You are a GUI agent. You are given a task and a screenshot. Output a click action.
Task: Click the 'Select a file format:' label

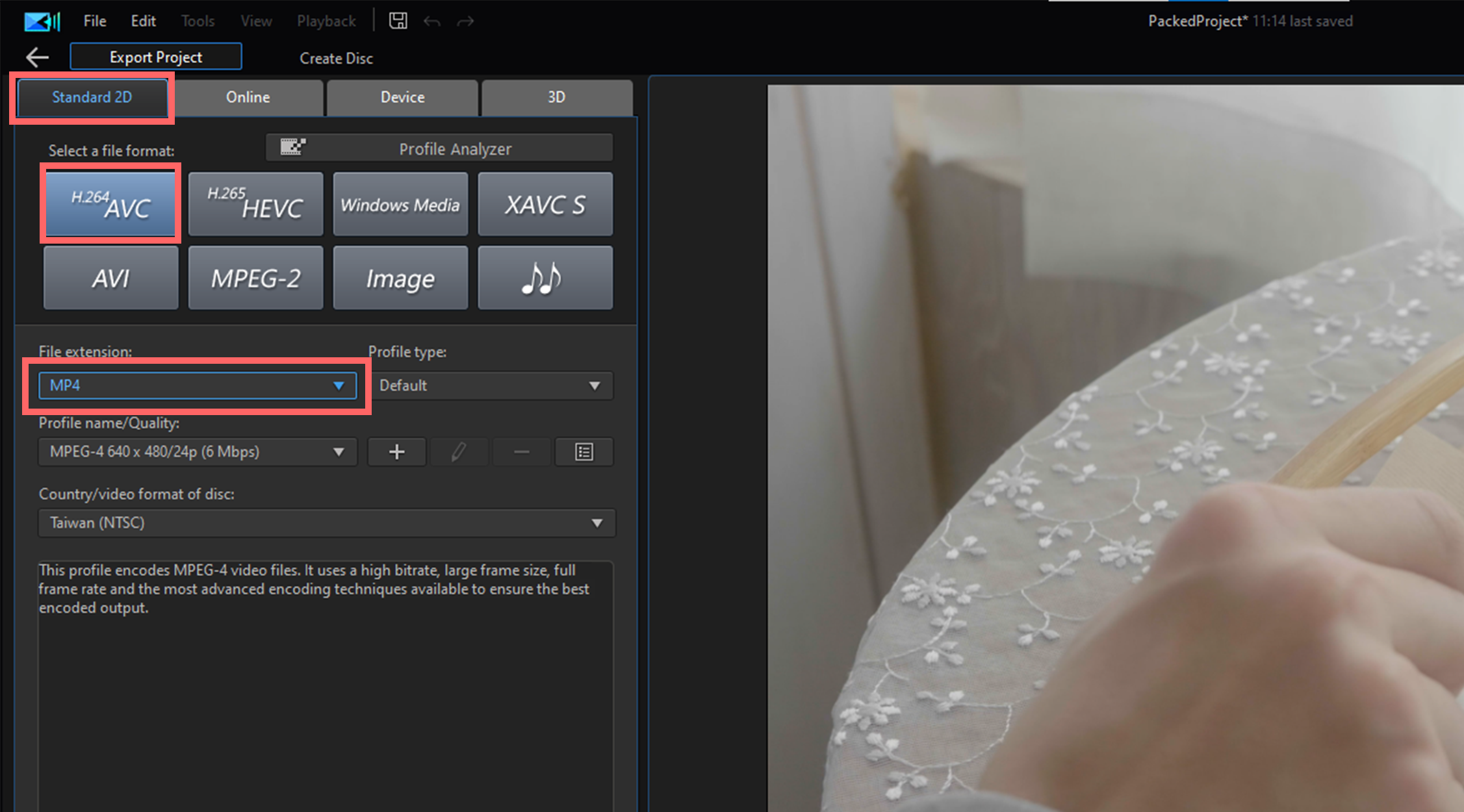click(x=112, y=151)
